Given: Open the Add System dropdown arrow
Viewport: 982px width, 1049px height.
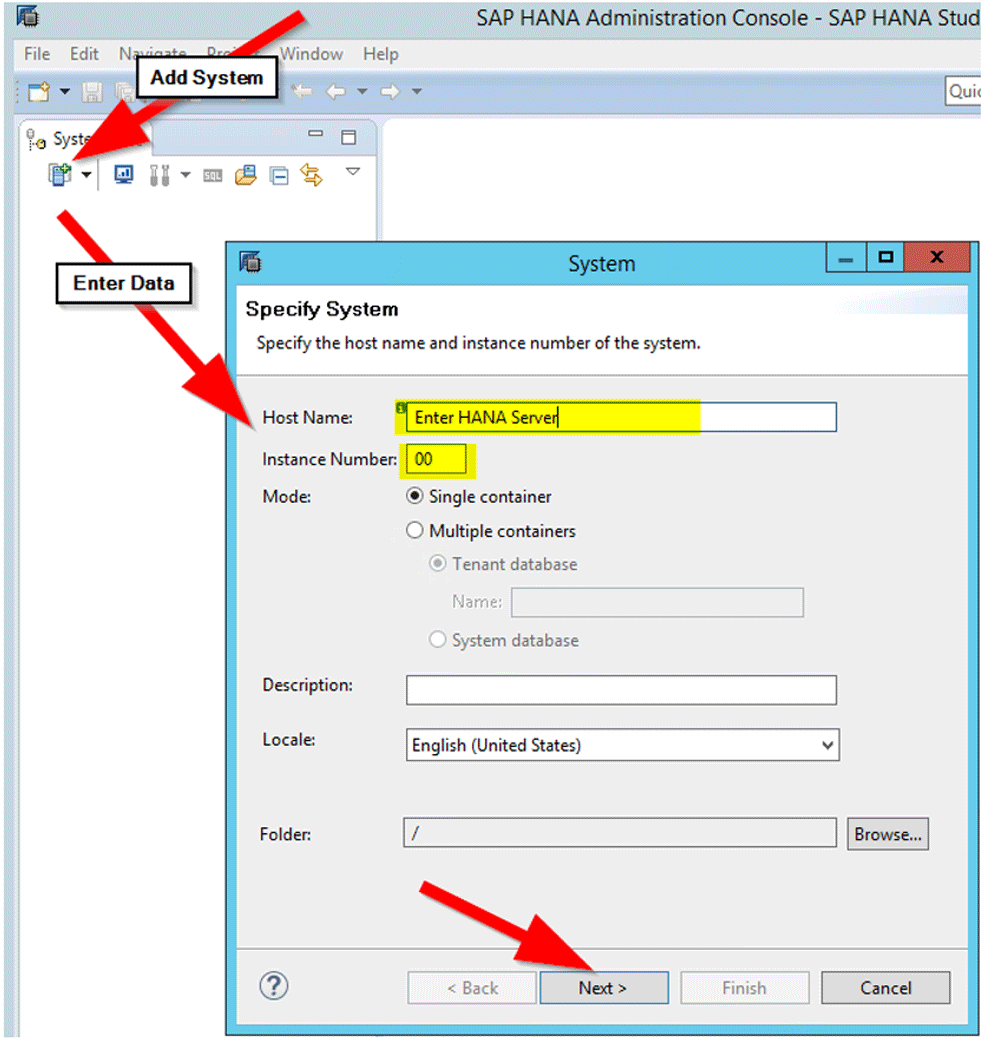Looking at the screenshot, I should tap(86, 175).
